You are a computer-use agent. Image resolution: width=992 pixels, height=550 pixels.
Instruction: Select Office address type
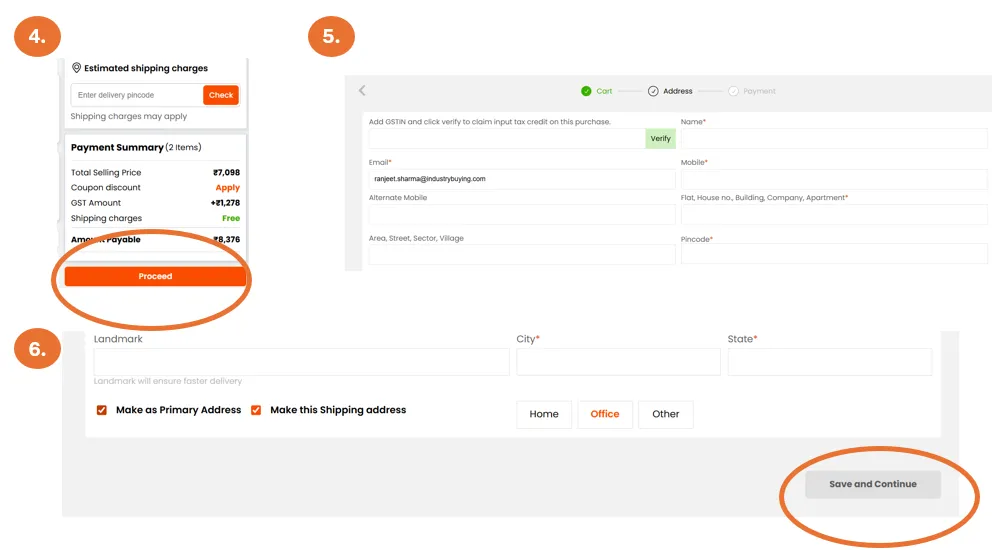(605, 414)
